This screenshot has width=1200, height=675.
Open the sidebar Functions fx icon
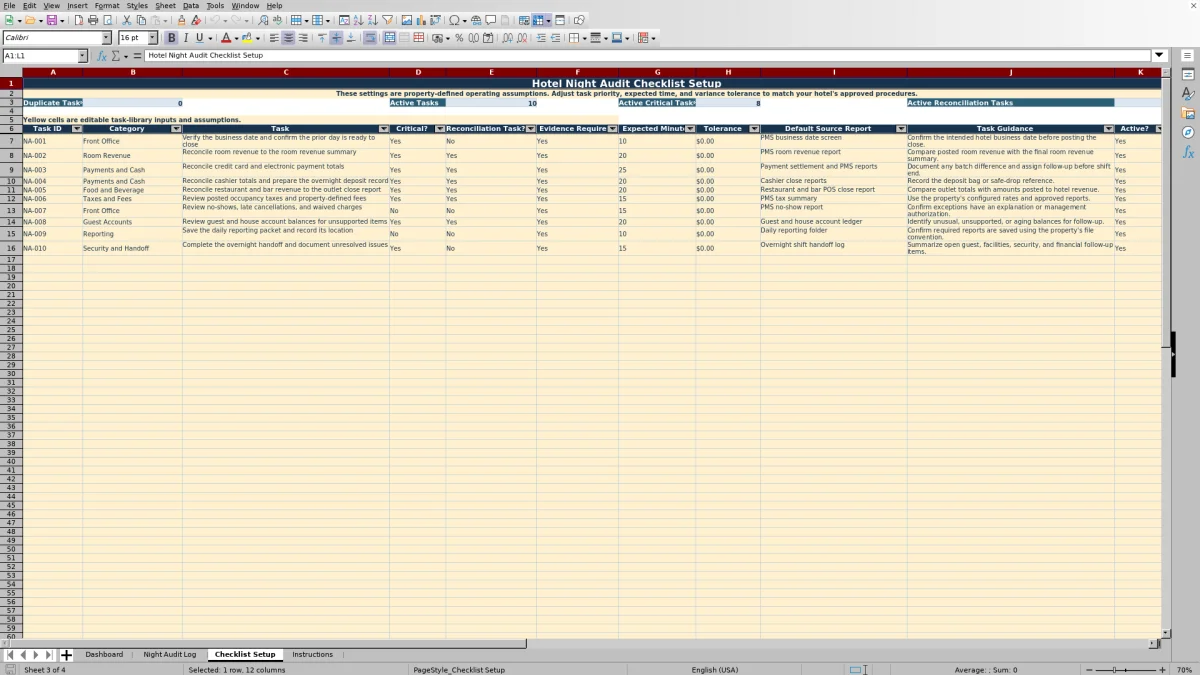coord(1188,152)
